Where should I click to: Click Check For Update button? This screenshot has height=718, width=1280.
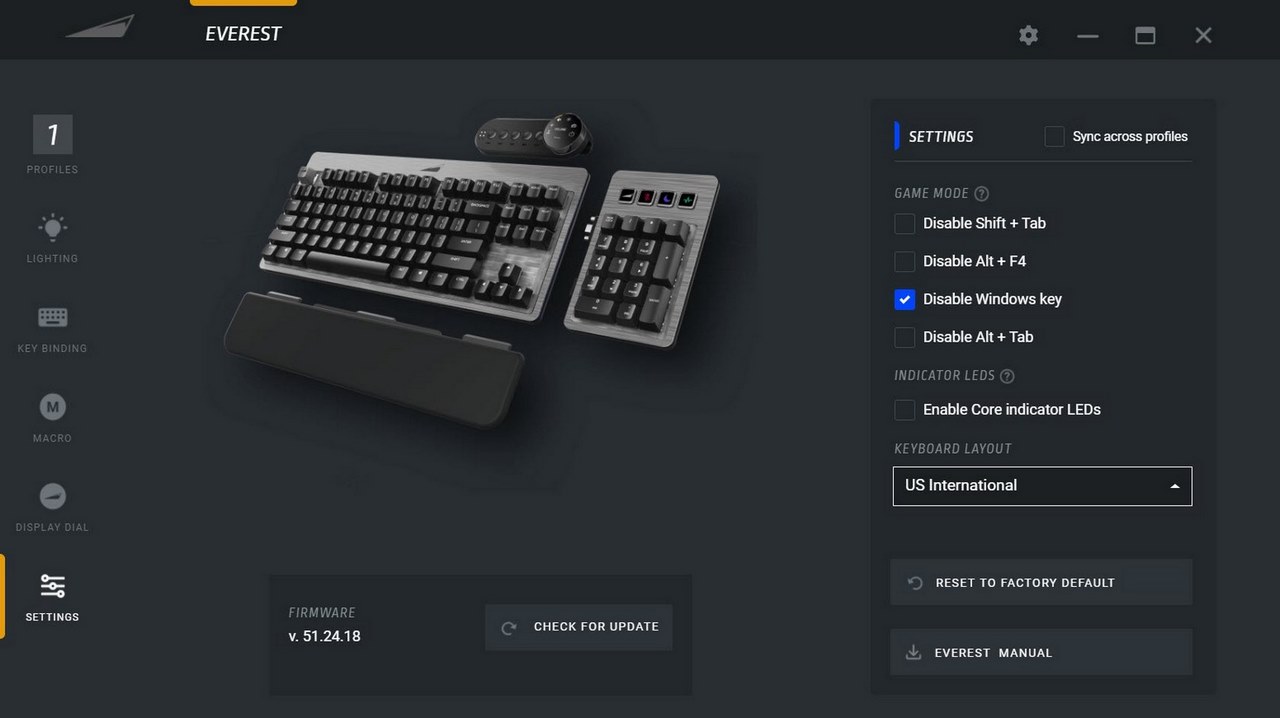pos(579,627)
